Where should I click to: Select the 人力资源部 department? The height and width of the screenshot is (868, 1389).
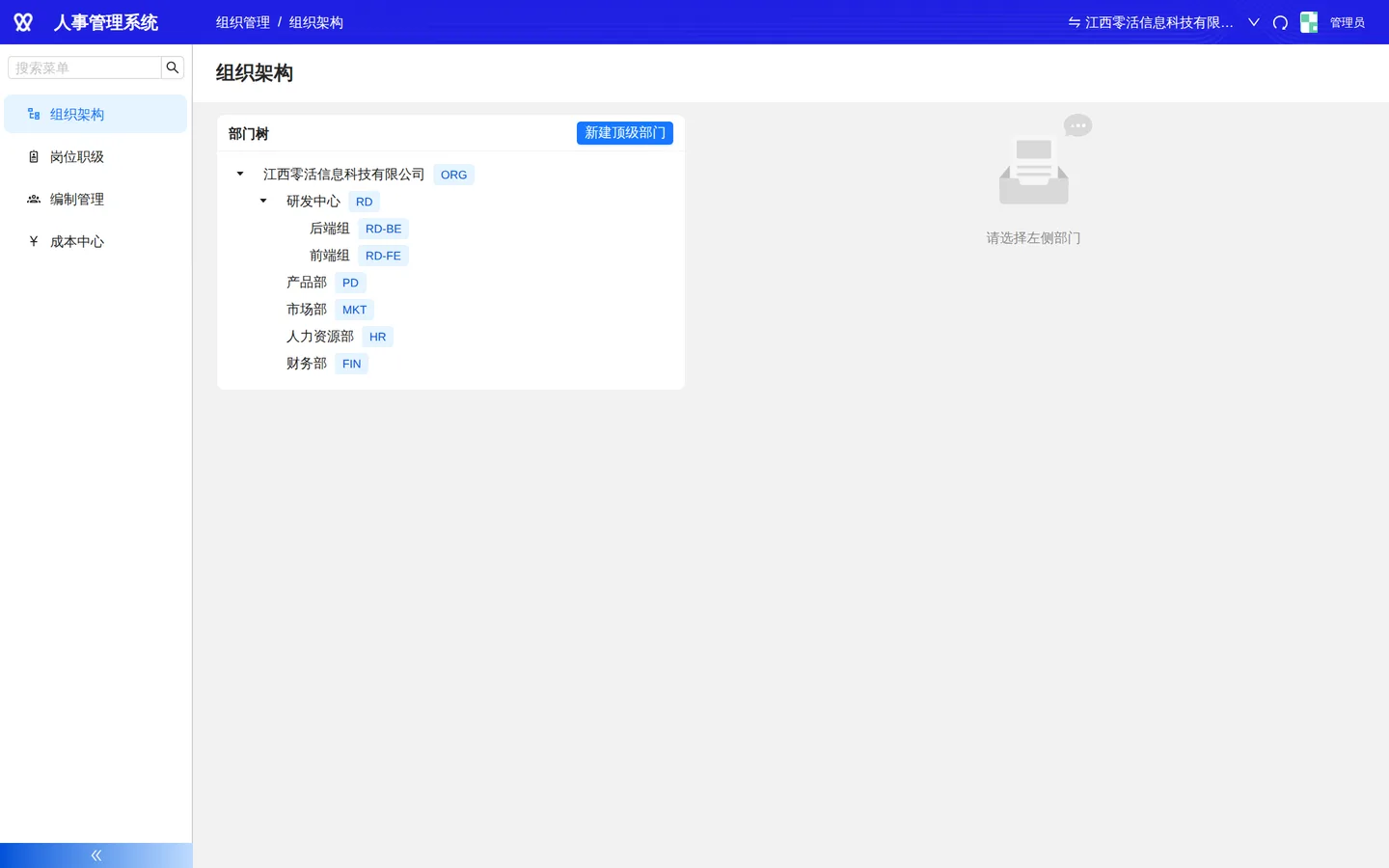(320, 337)
